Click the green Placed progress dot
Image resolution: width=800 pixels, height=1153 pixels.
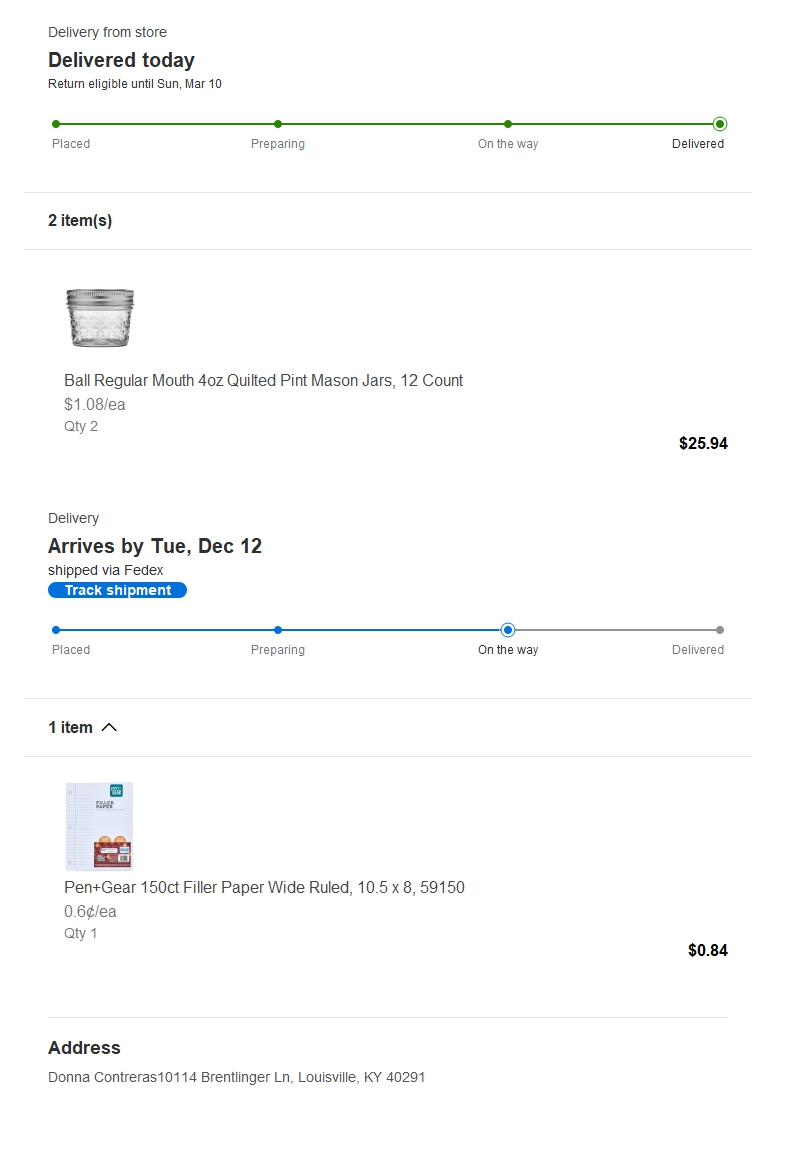pyautogui.click(x=56, y=124)
